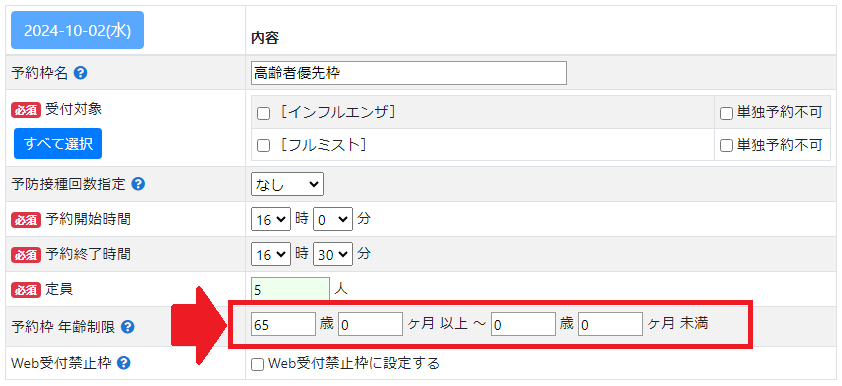
Task: Open help icon beside Web受付禁止枠
Action: click(123, 363)
